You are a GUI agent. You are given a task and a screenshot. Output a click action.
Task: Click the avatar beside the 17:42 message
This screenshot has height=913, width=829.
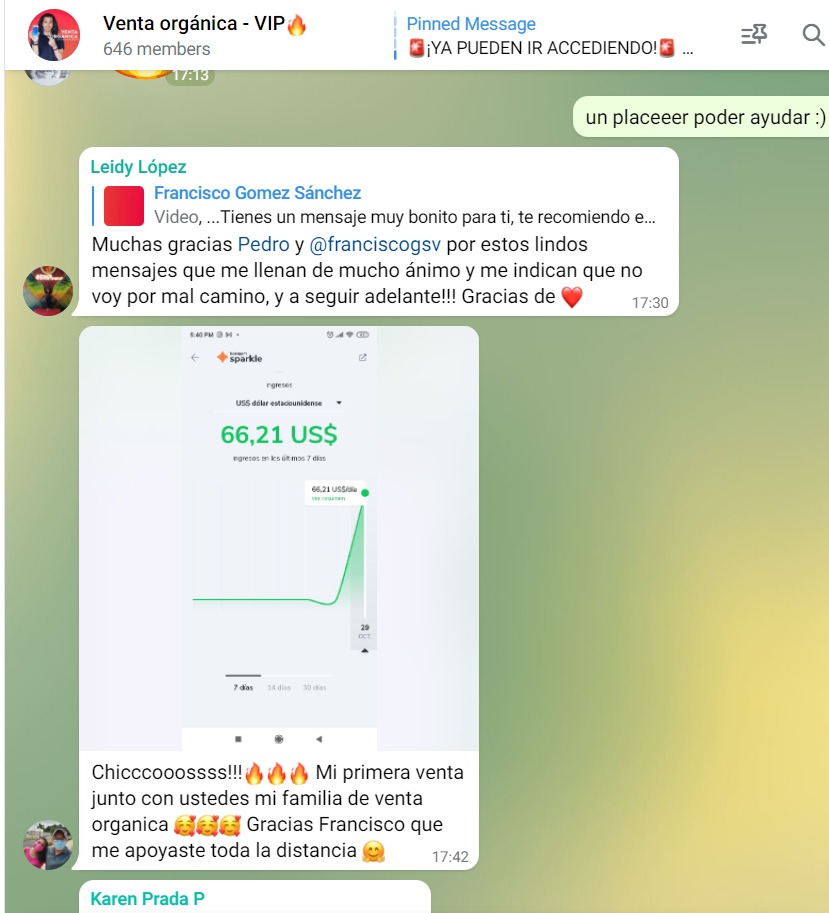[x=48, y=845]
